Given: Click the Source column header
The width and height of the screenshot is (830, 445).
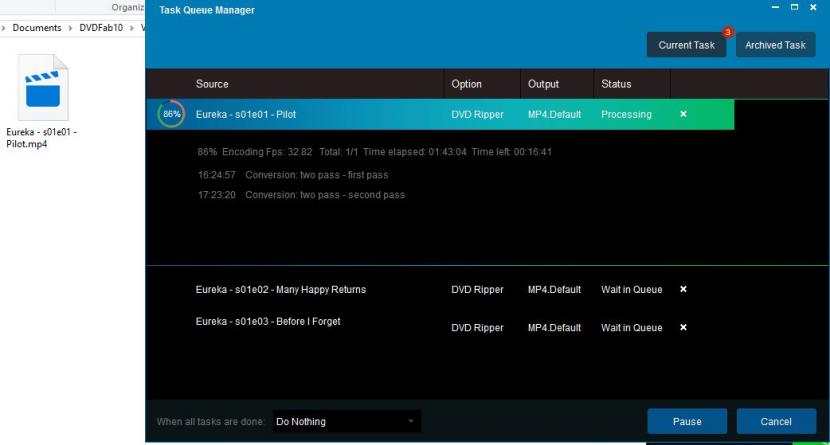Looking at the screenshot, I should pyautogui.click(x=212, y=84).
